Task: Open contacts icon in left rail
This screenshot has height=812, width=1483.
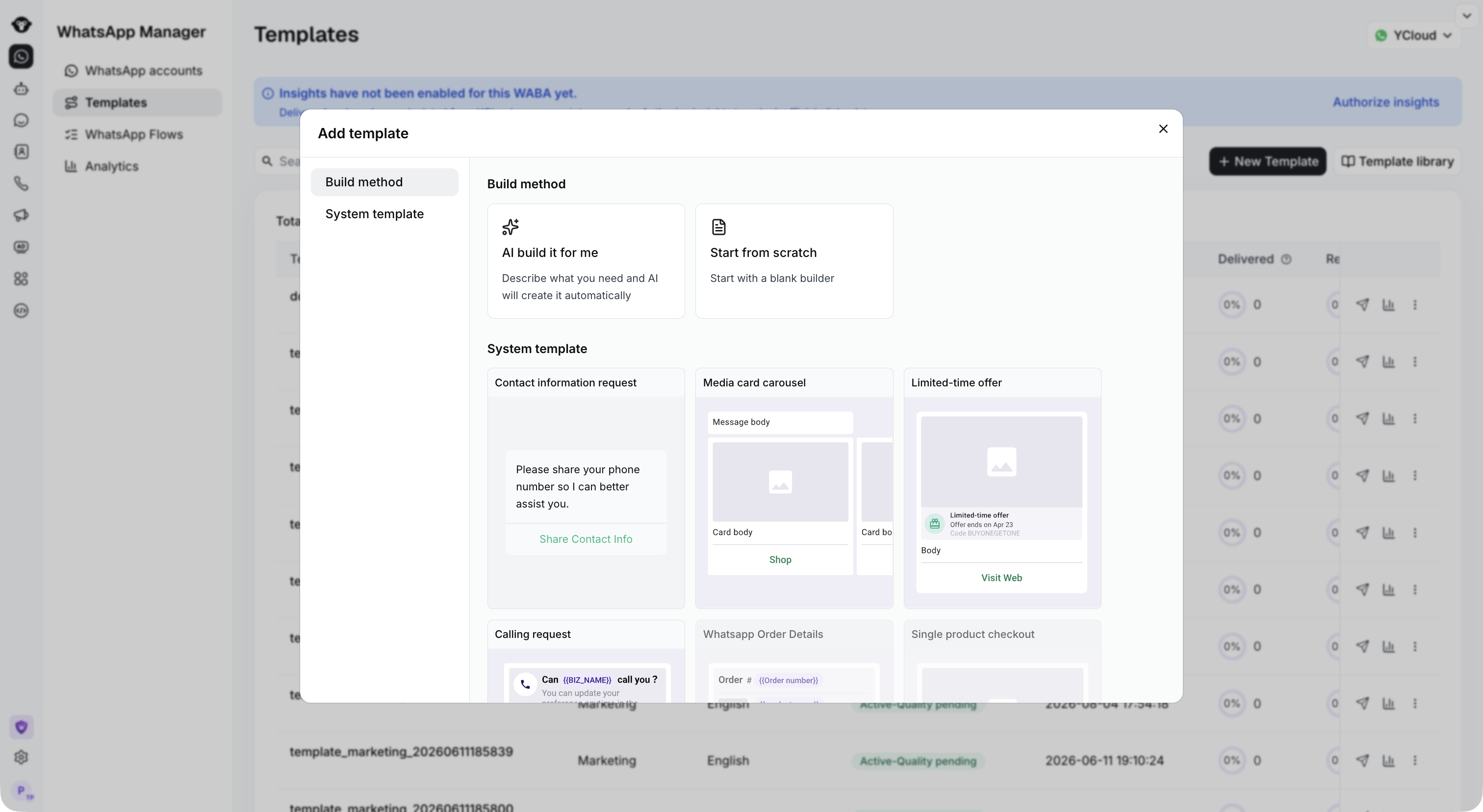Action: click(21, 152)
